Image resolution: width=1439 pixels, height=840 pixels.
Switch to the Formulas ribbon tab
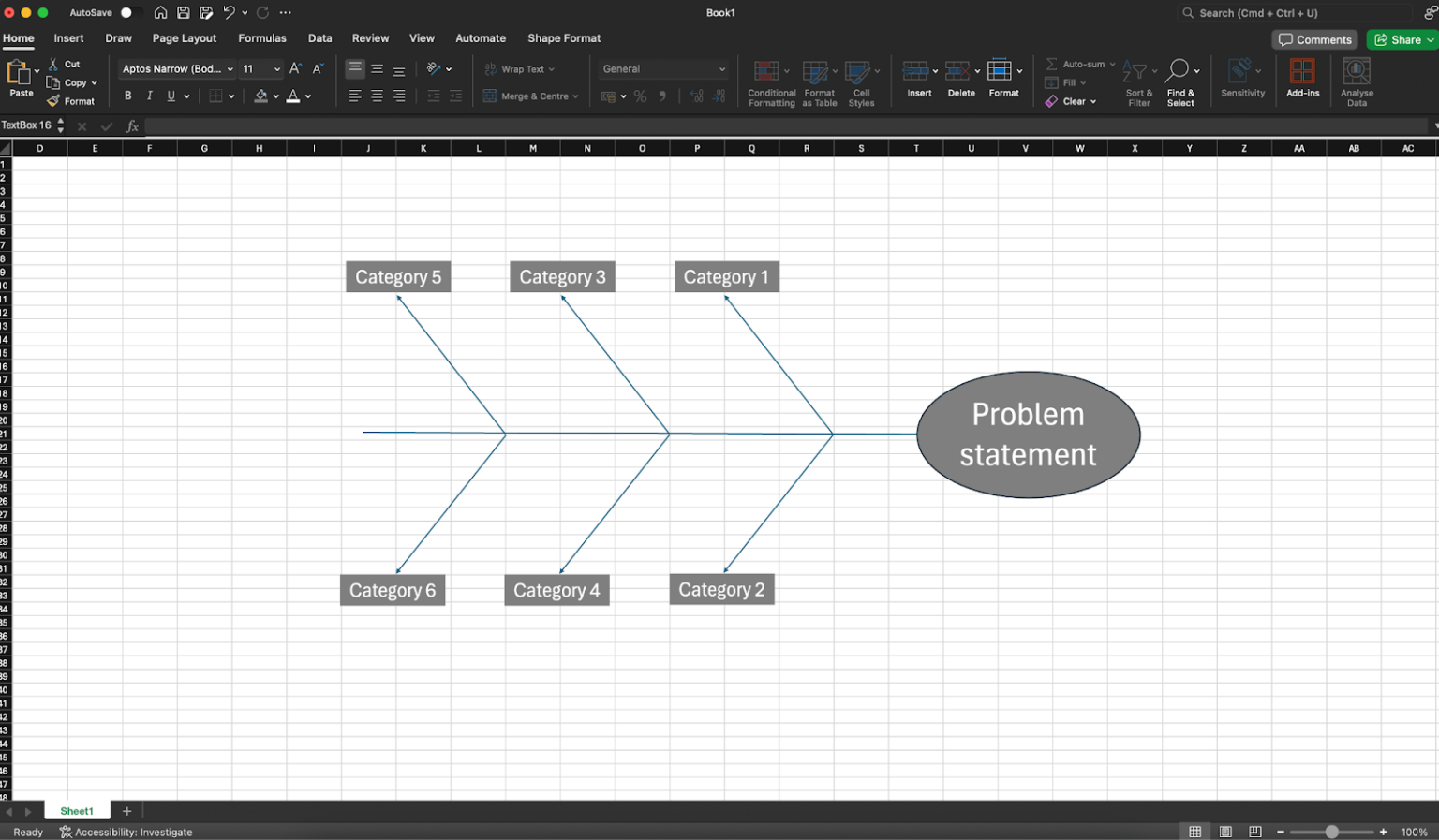click(261, 38)
